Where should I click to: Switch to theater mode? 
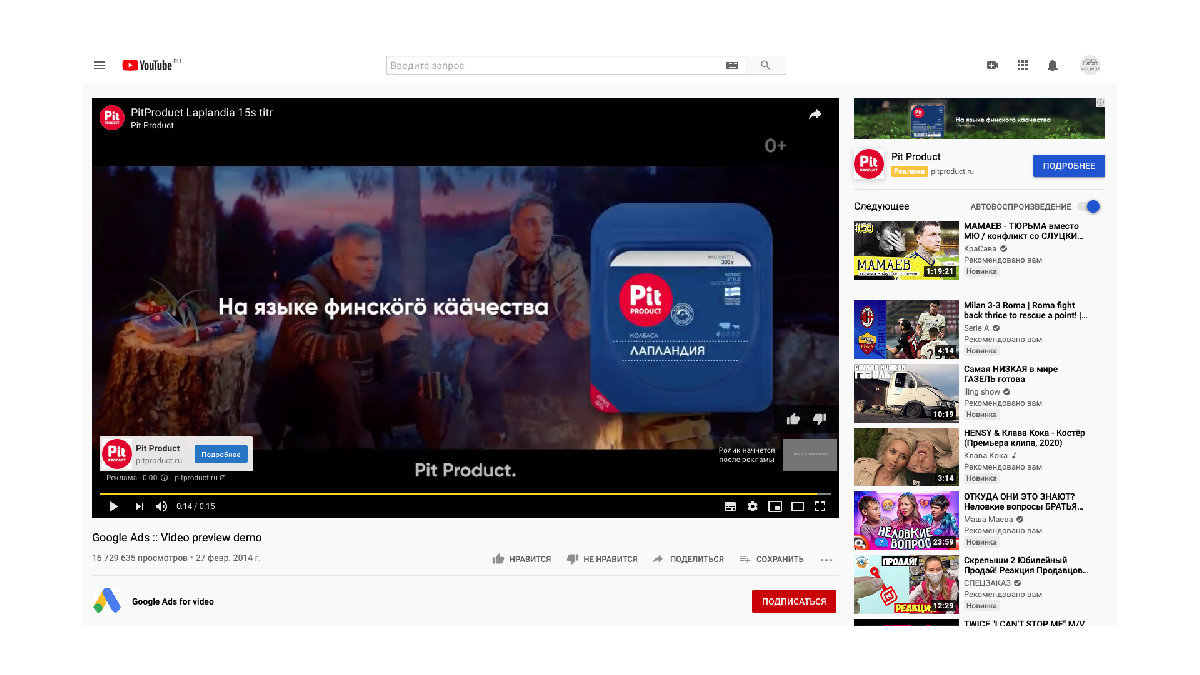[797, 506]
